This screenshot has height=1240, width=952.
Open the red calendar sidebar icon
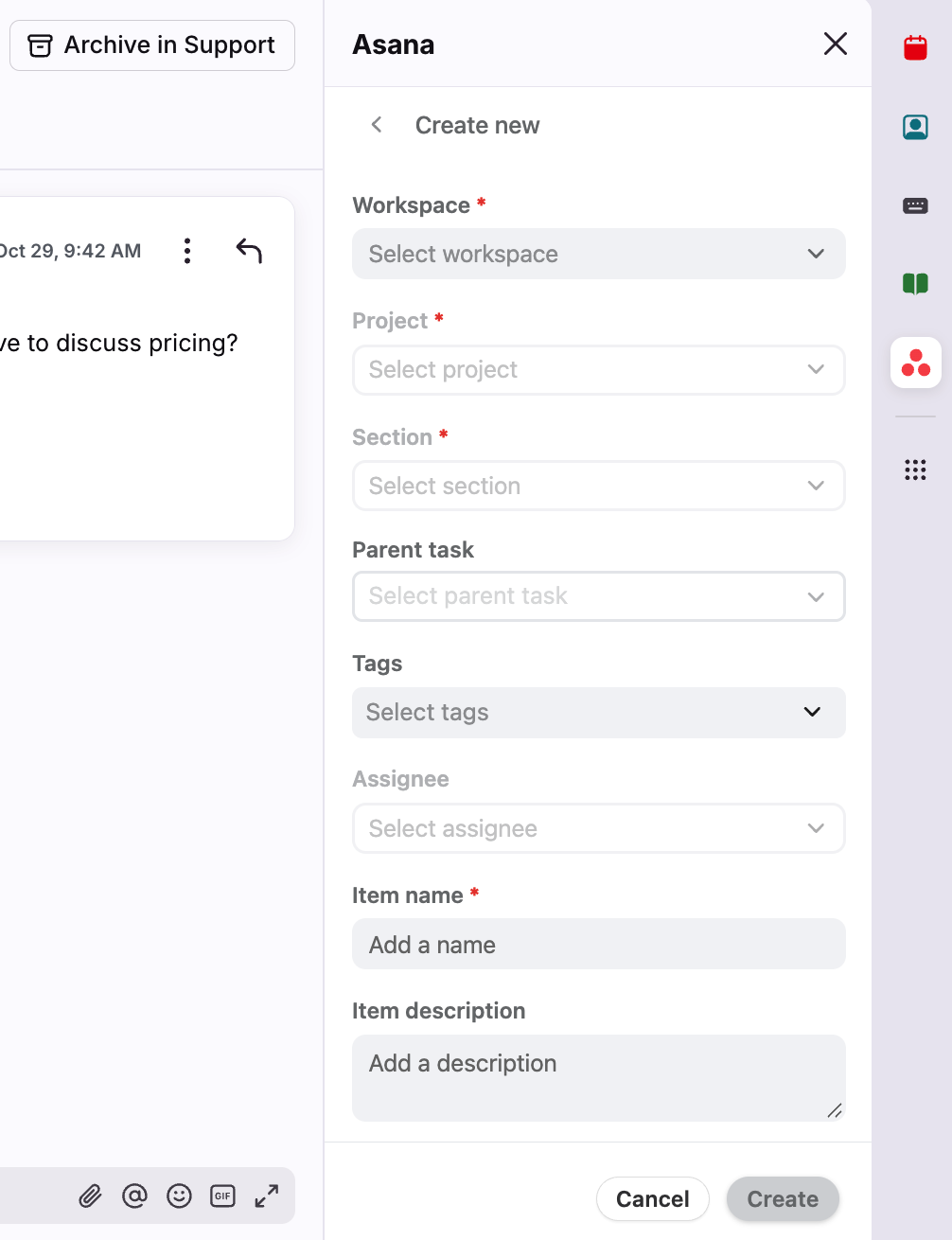[915, 47]
